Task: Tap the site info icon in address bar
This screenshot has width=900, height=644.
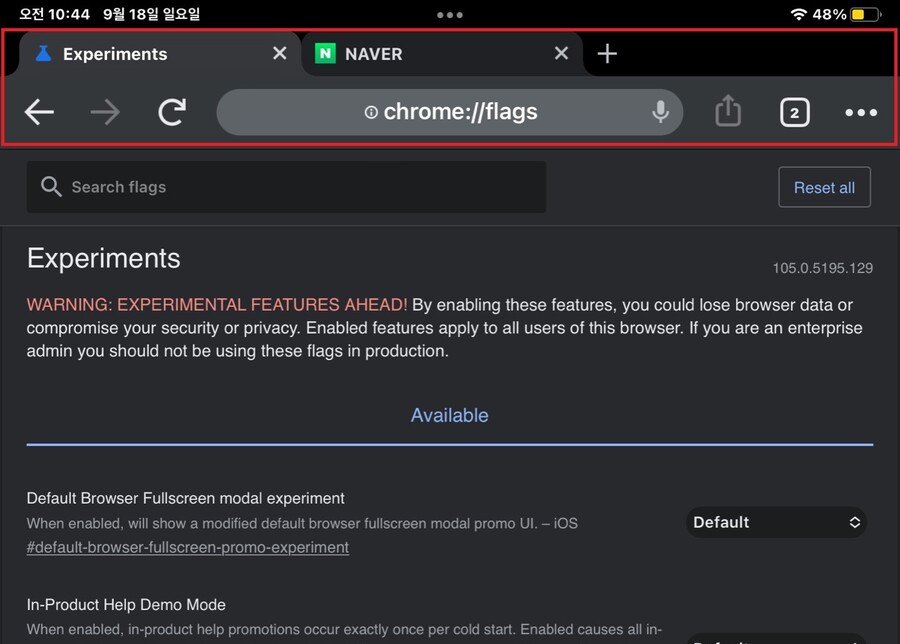Action: click(x=371, y=113)
